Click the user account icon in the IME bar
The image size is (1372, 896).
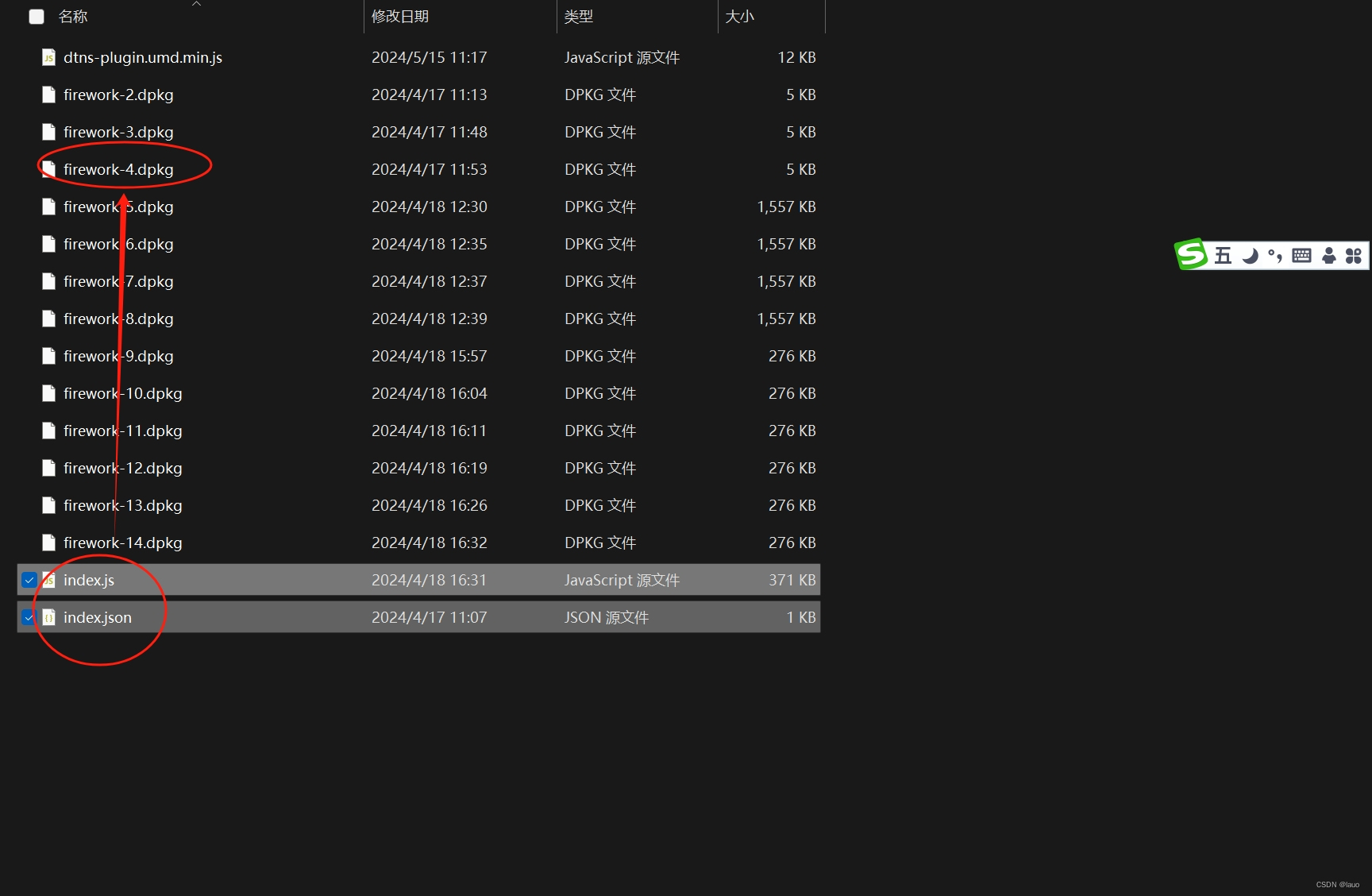point(1329,255)
